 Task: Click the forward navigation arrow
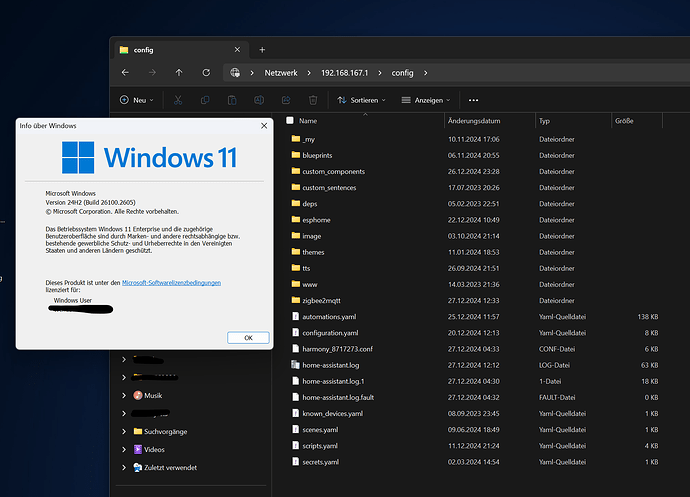[x=152, y=73]
